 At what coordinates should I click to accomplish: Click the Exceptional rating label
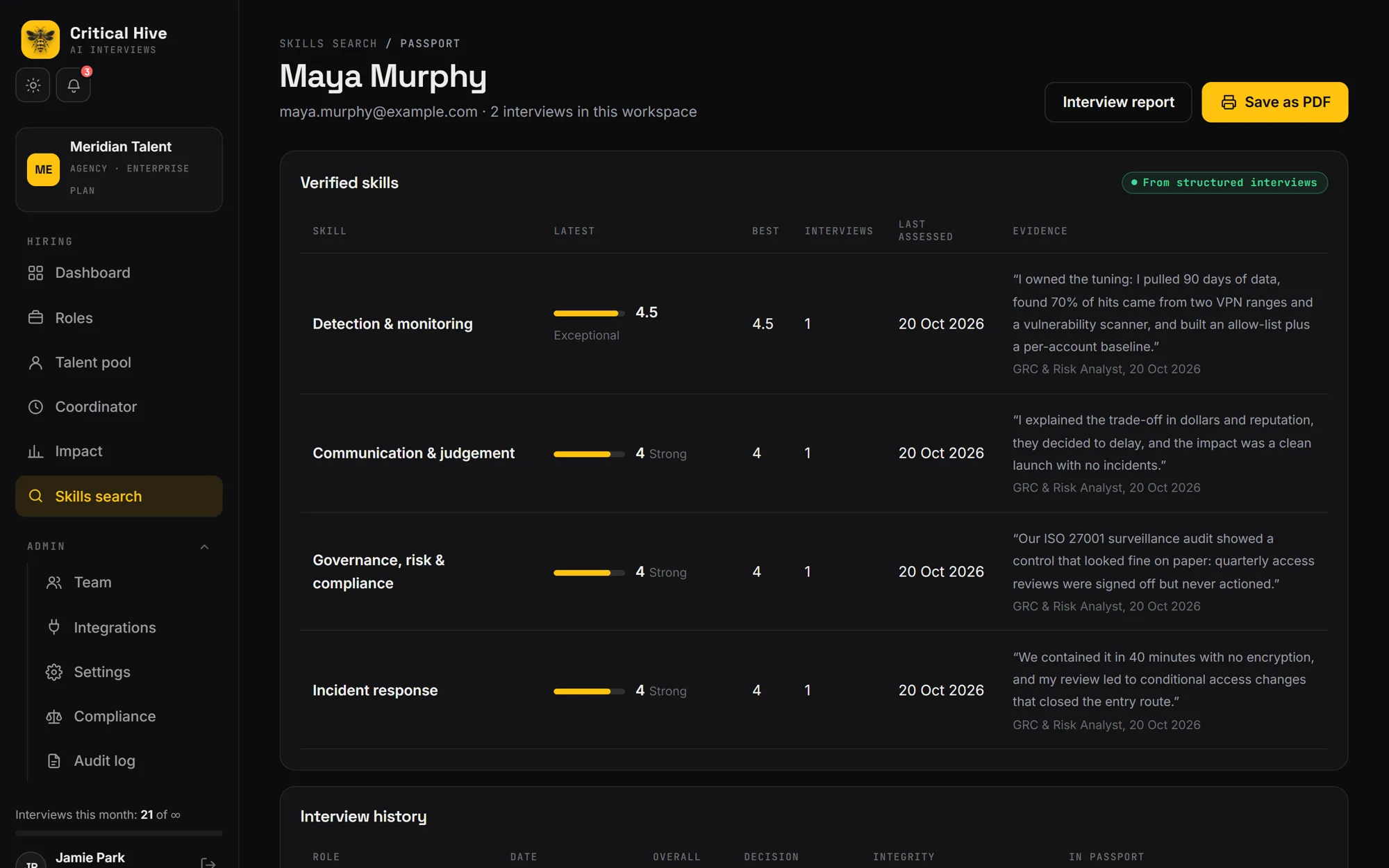point(586,335)
